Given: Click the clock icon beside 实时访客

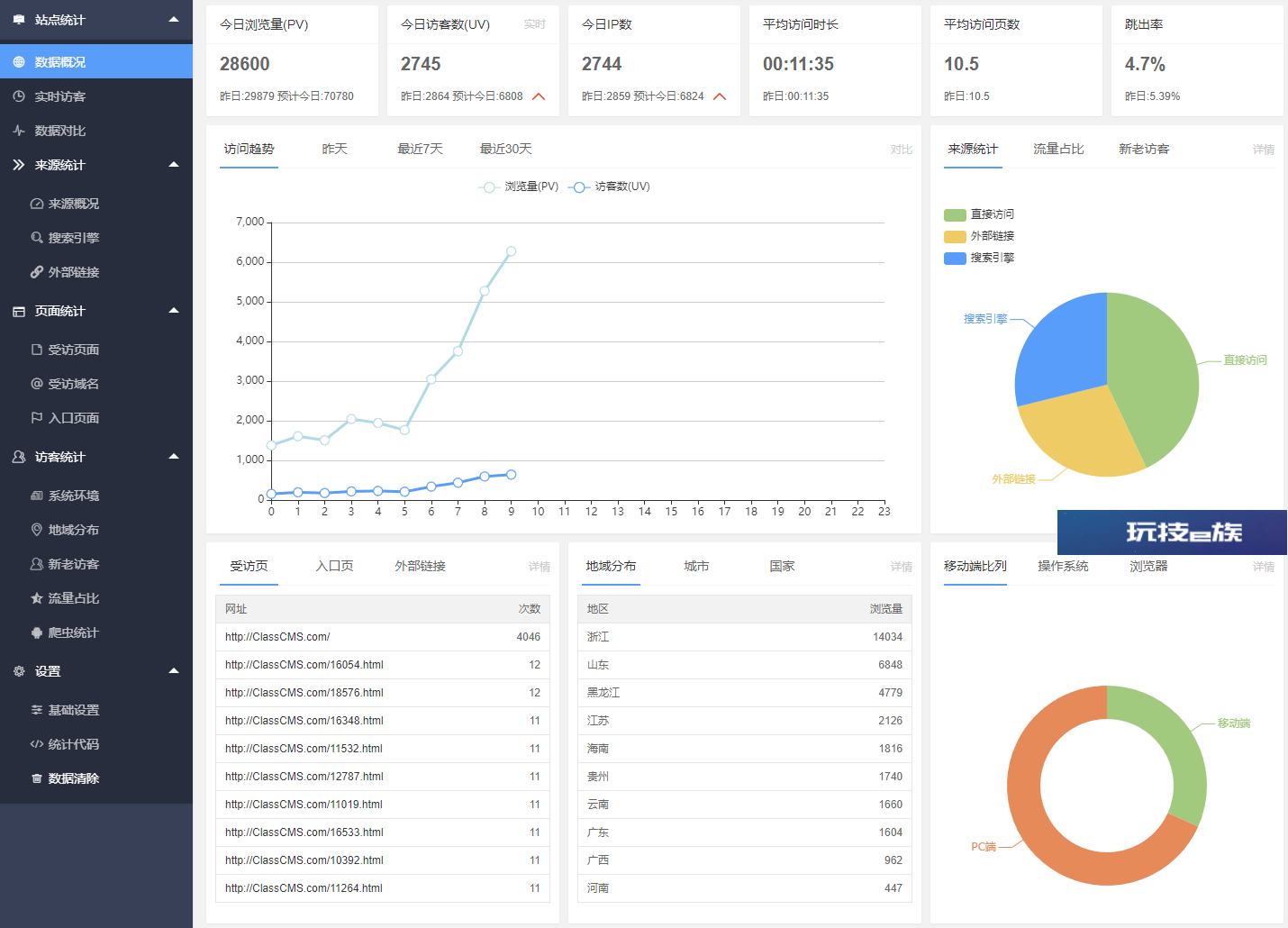Looking at the screenshot, I should 19,96.
